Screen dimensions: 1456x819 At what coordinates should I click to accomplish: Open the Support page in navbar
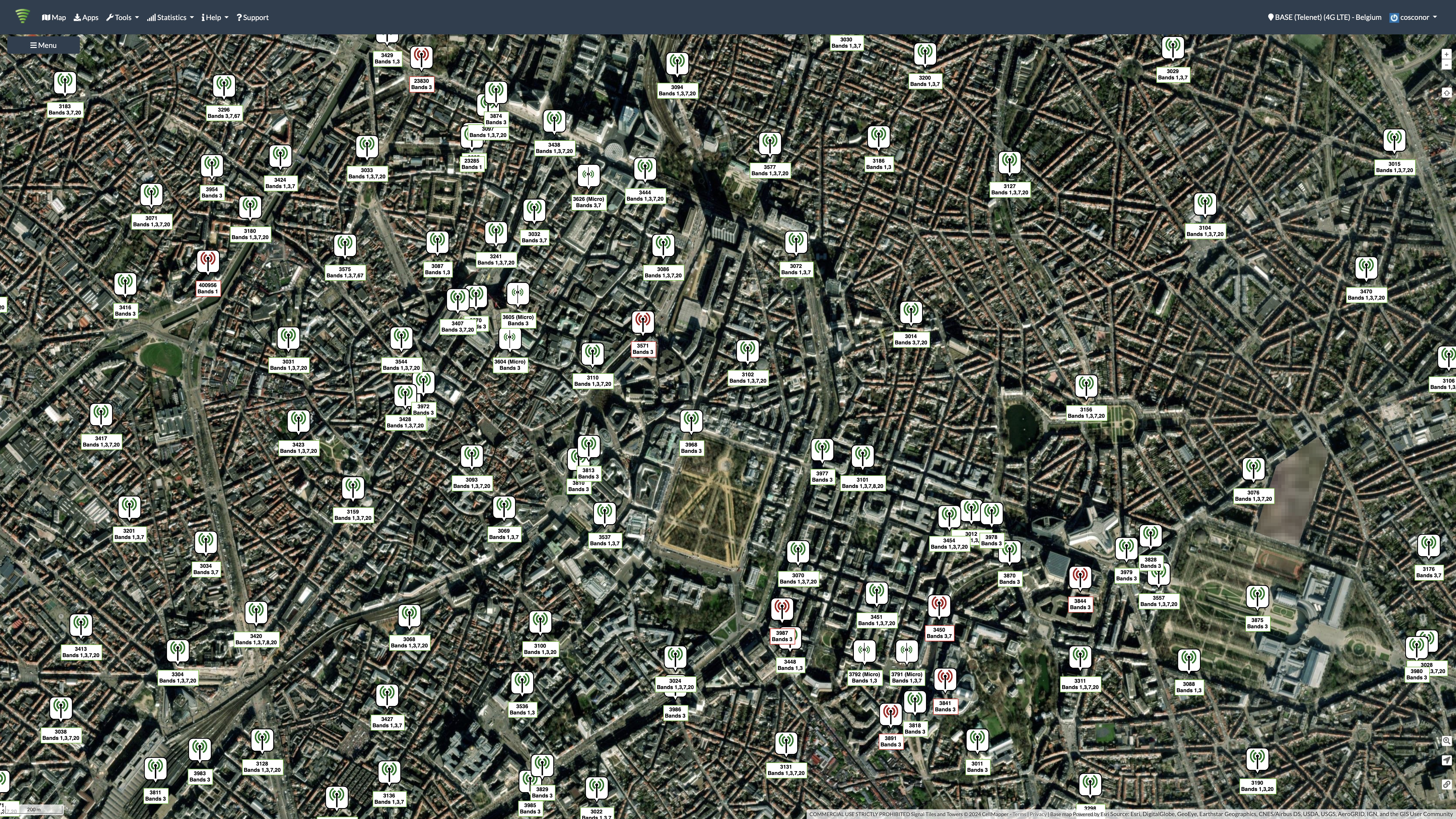tap(253, 17)
